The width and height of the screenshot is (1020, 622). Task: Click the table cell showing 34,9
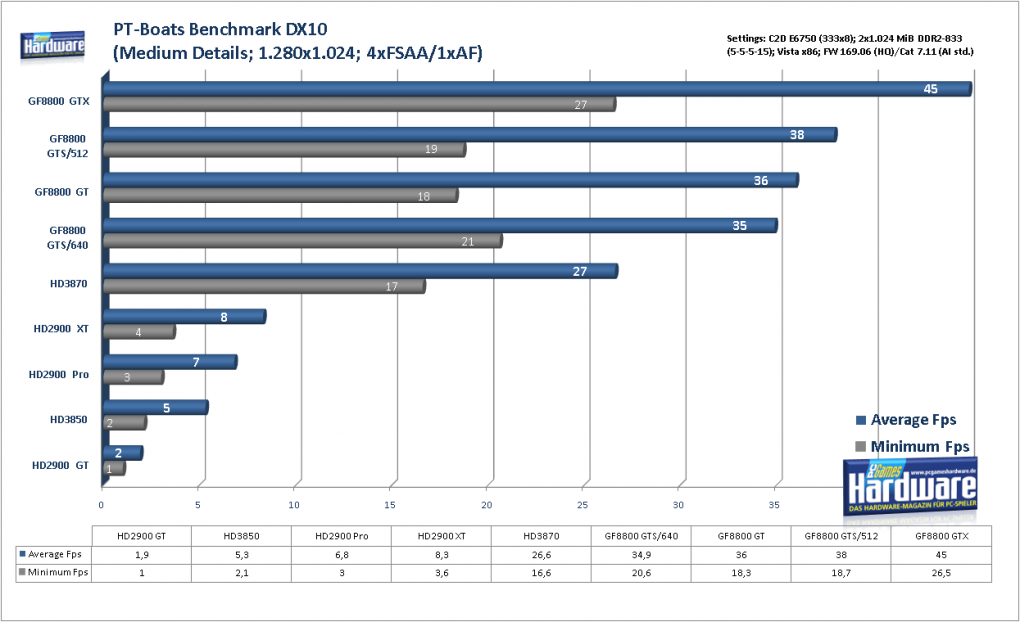coord(641,555)
